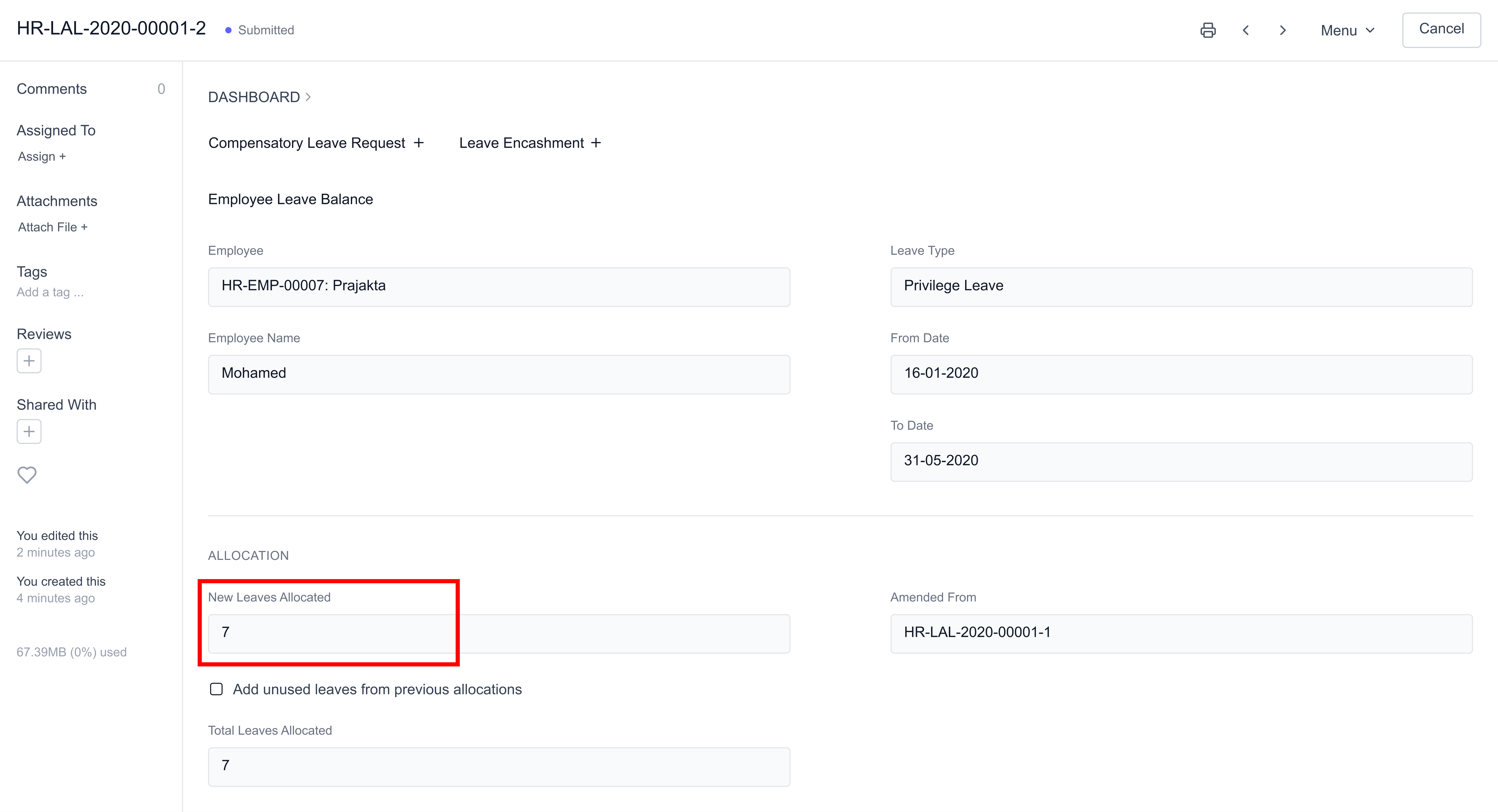The height and width of the screenshot is (812, 1498).
Task: Click Assign + in sidebar
Action: pos(42,156)
